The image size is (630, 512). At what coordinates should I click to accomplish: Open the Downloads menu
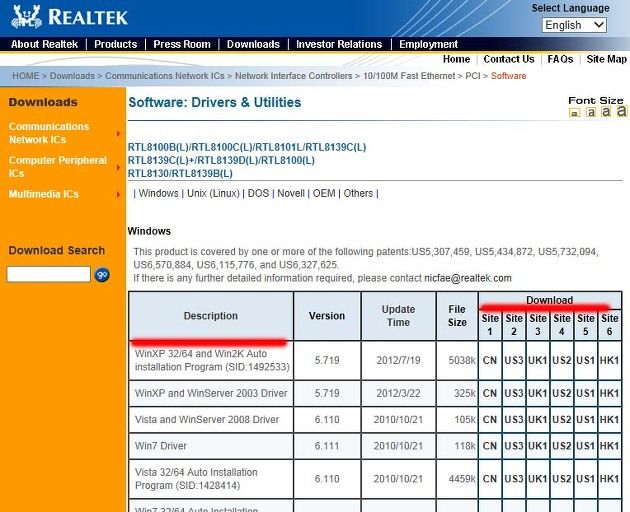point(253,44)
